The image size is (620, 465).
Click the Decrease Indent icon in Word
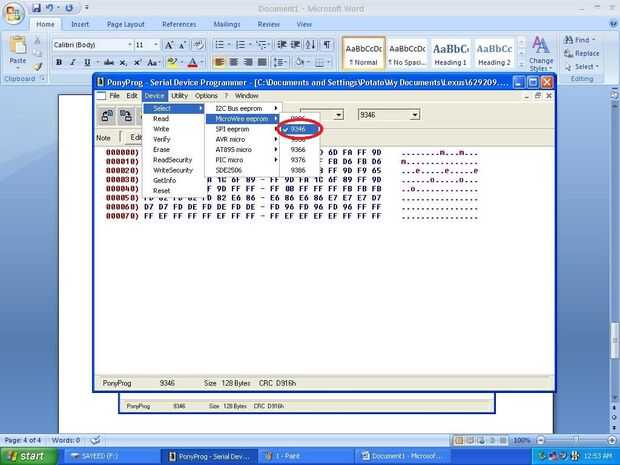coord(282,45)
